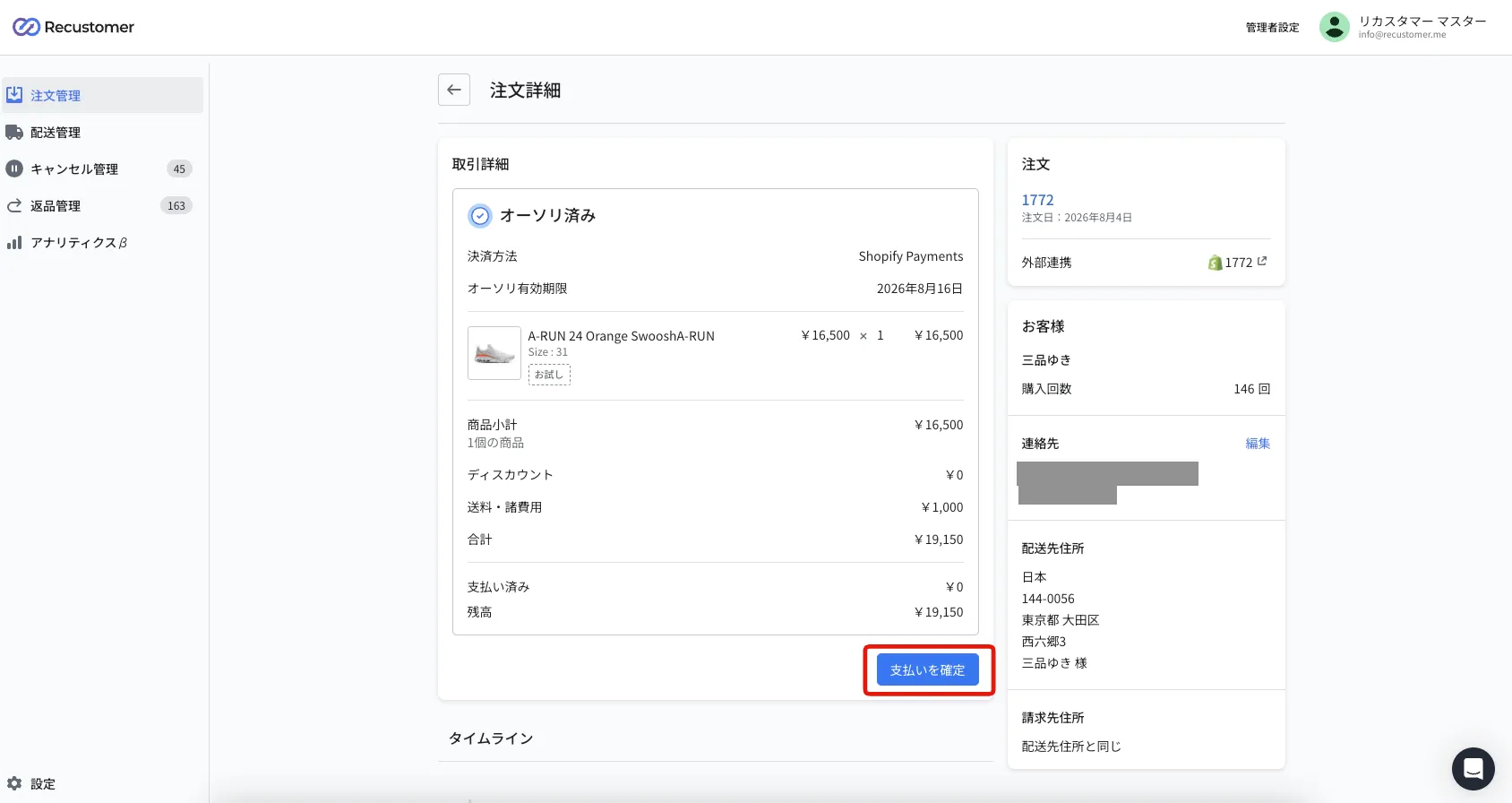
Task: Click the customer name 三品ゆき
Action: 1046,360
